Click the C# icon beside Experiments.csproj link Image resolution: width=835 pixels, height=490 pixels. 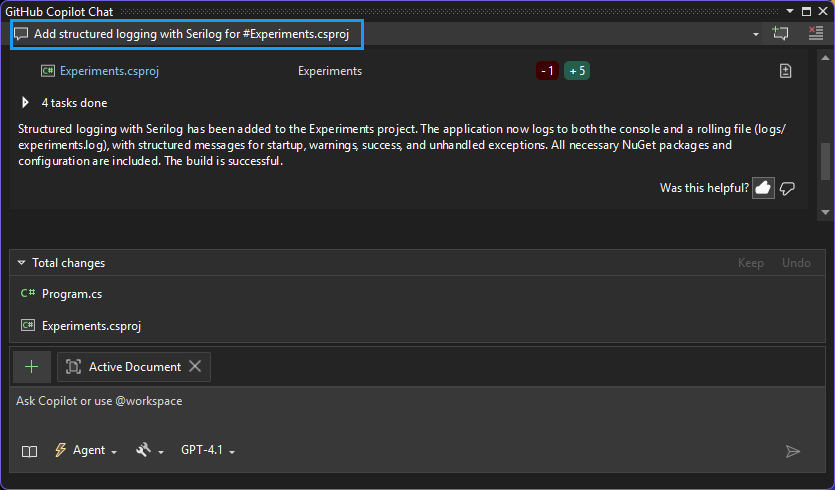click(x=48, y=71)
